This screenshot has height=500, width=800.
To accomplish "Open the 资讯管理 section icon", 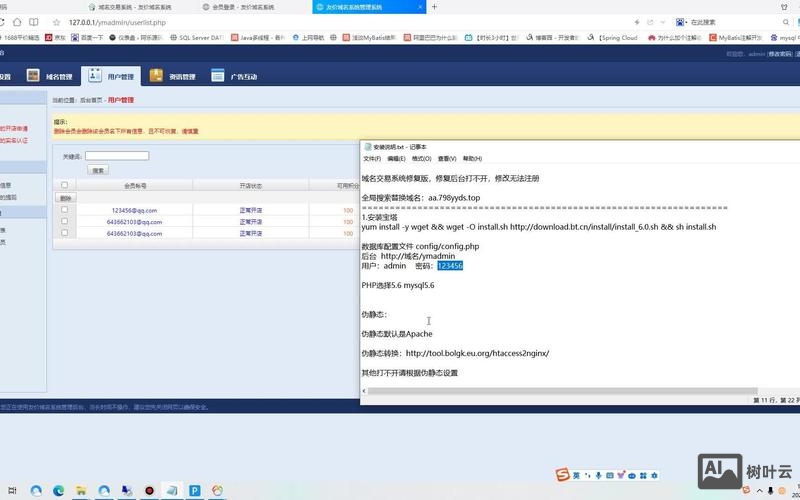I will tap(156, 76).
